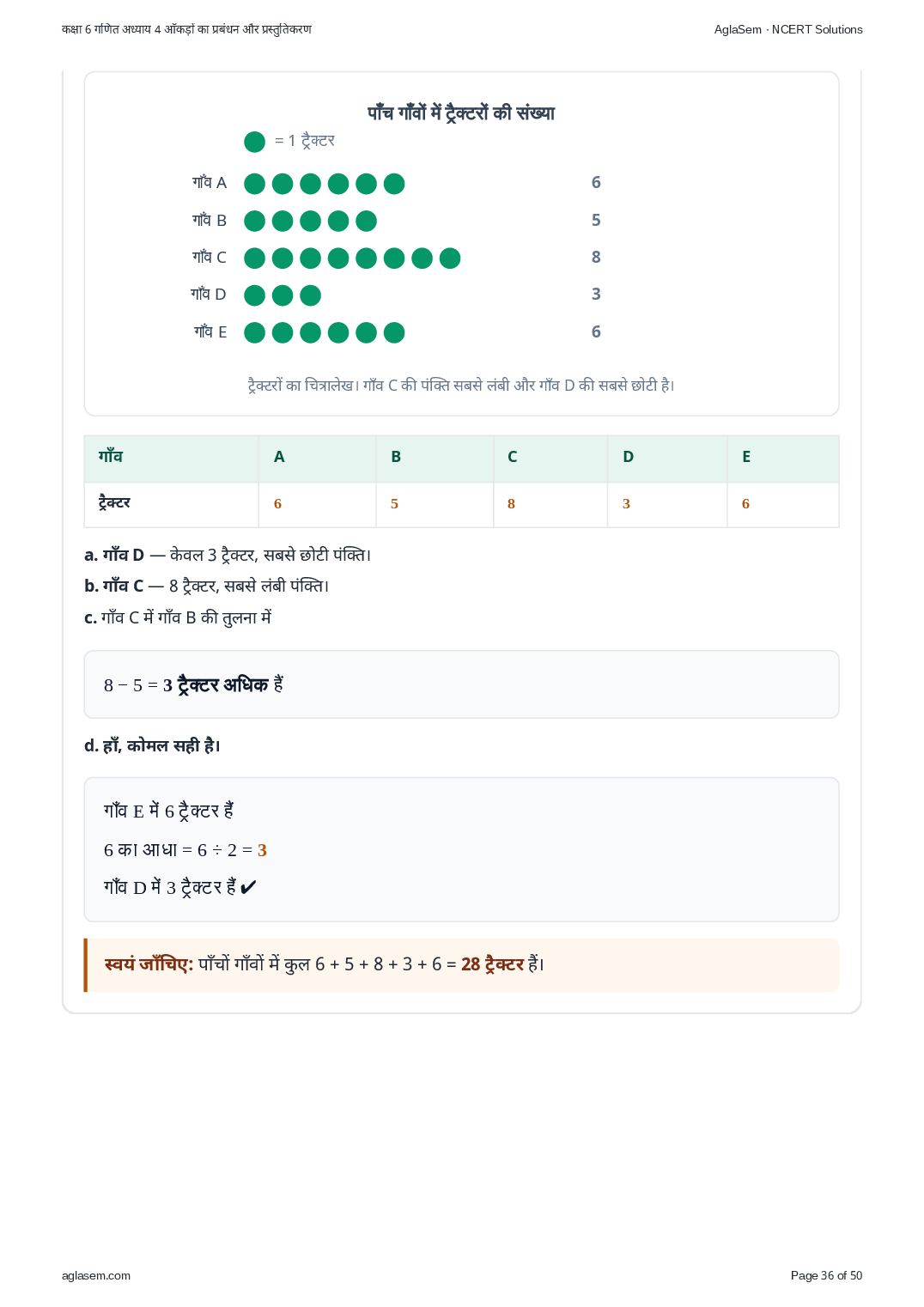Click AglaSem · NCERT Solutions header text
The image size is (924, 1307).
(788, 29)
